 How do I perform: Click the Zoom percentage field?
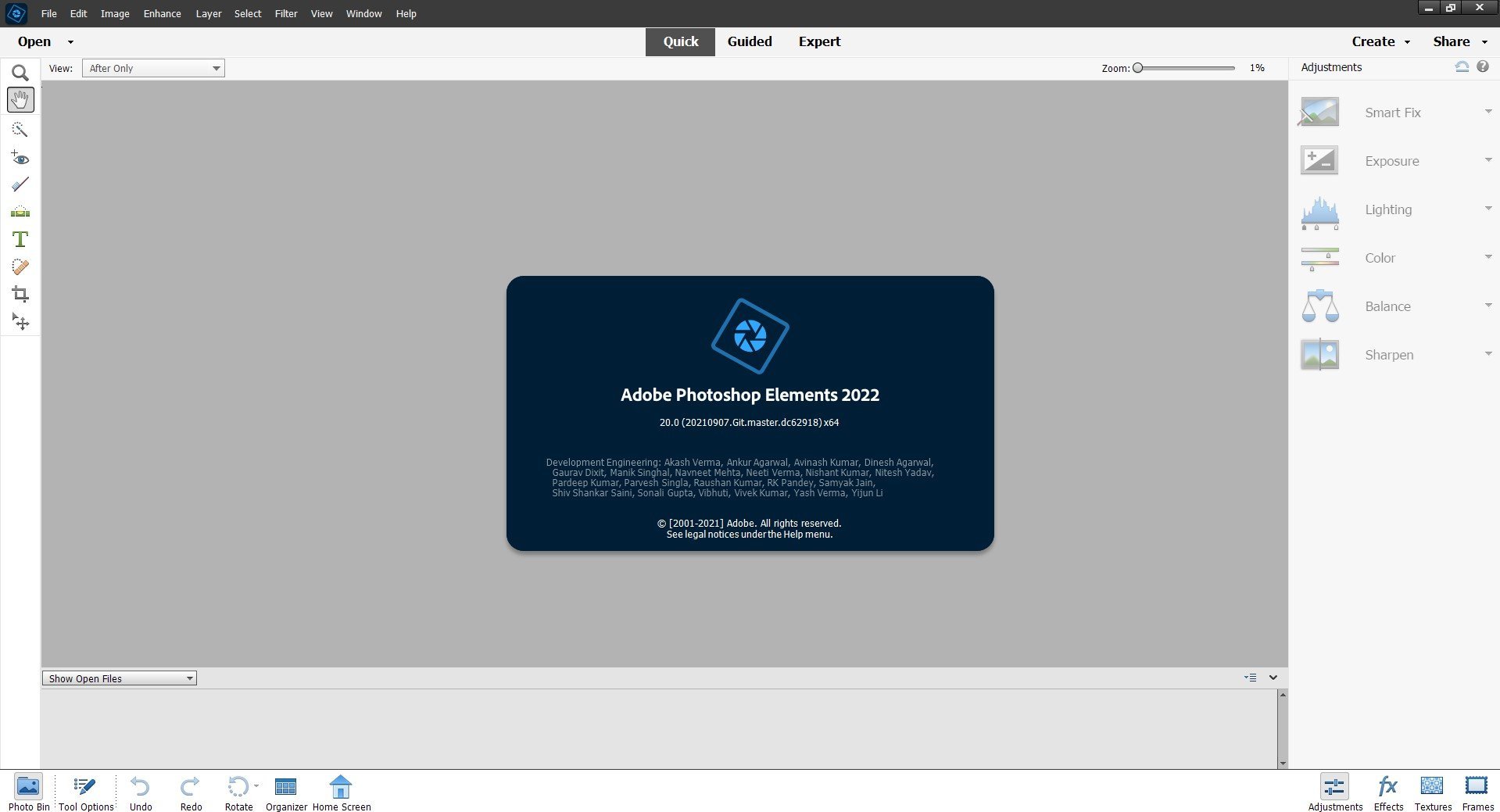(x=1257, y=68)
